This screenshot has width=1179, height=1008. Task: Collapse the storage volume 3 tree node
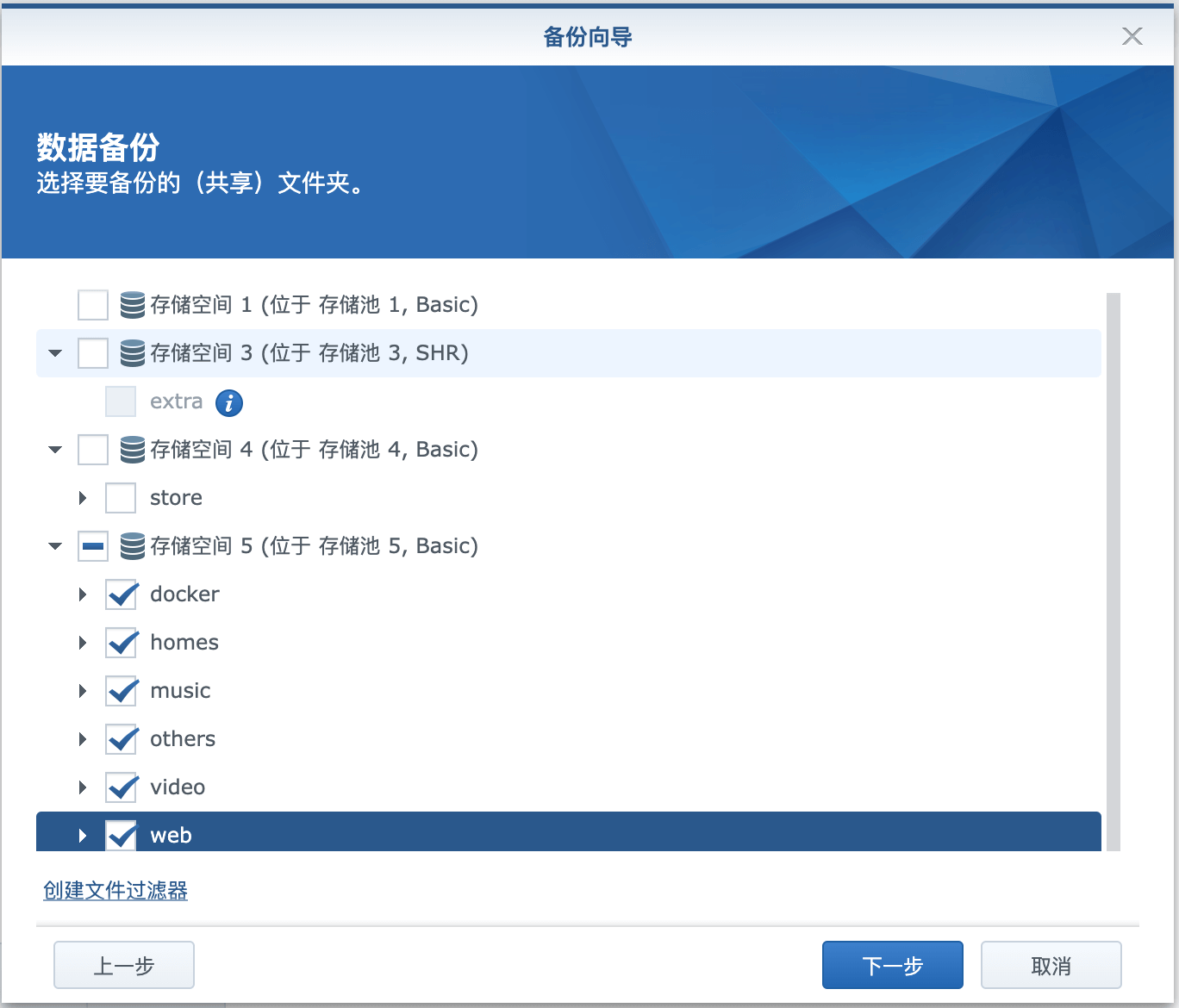point(56,353)
